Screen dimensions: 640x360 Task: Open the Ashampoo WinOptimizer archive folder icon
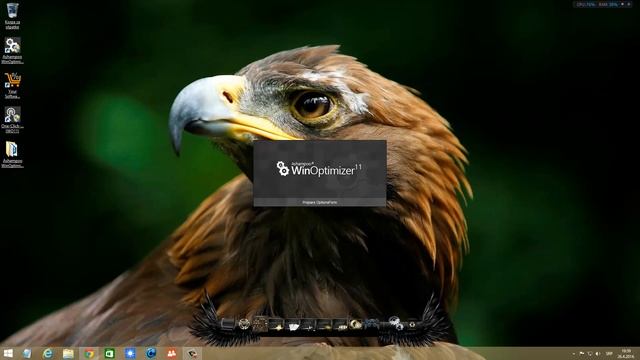(12, 154)
